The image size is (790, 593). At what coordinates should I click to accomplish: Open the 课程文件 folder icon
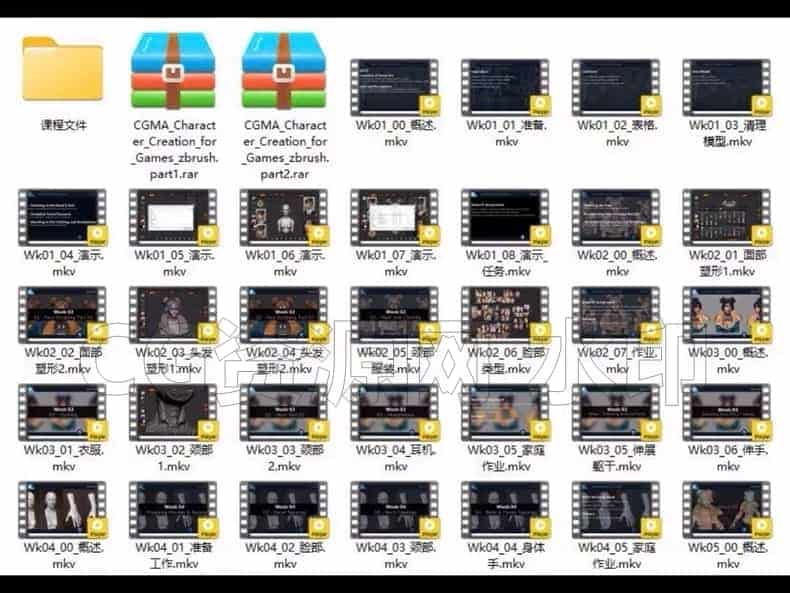point(63,69)
